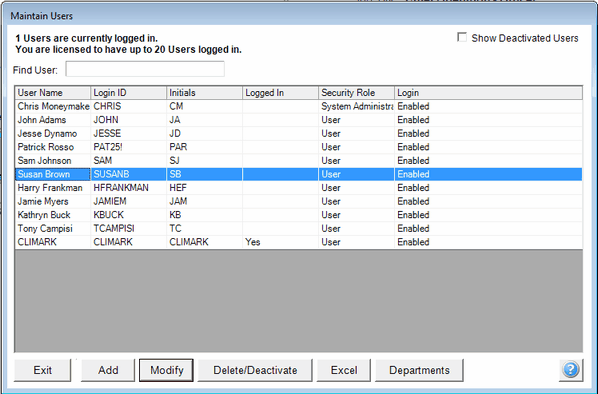Sort the list by User Name column header

53,93
